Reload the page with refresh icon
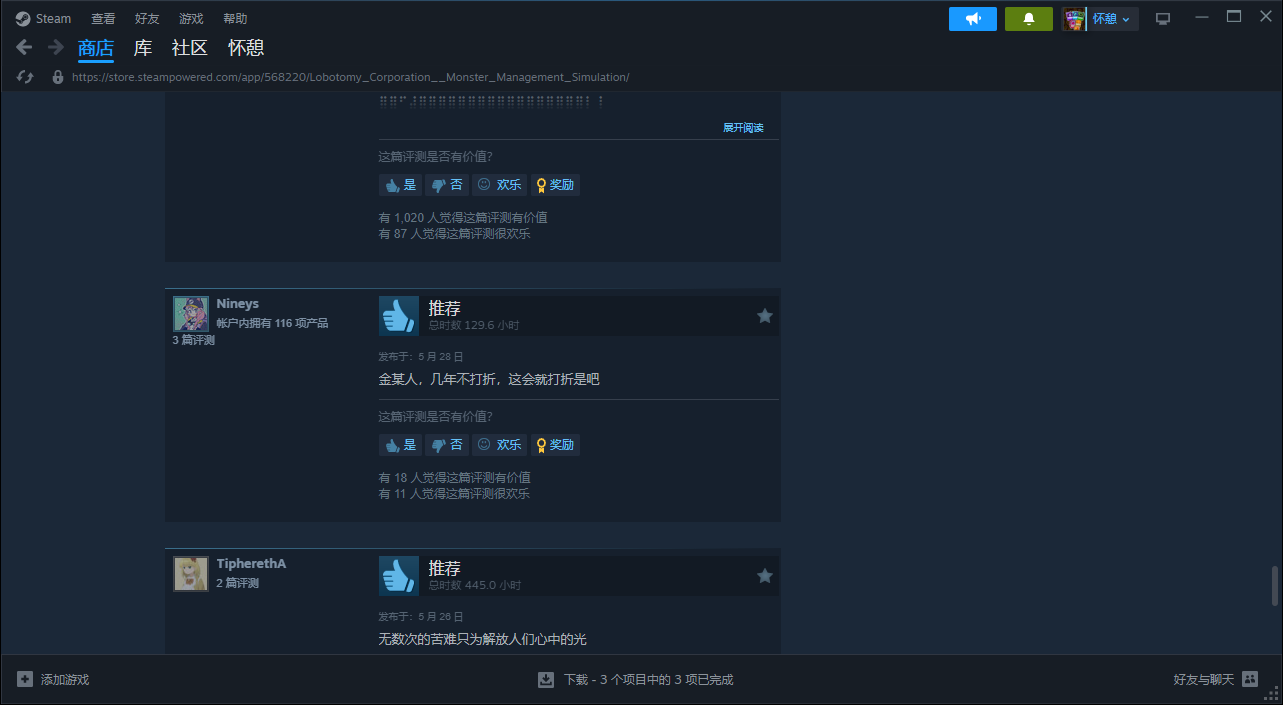The image size is (1283, 705). click(x=26, y=77)
